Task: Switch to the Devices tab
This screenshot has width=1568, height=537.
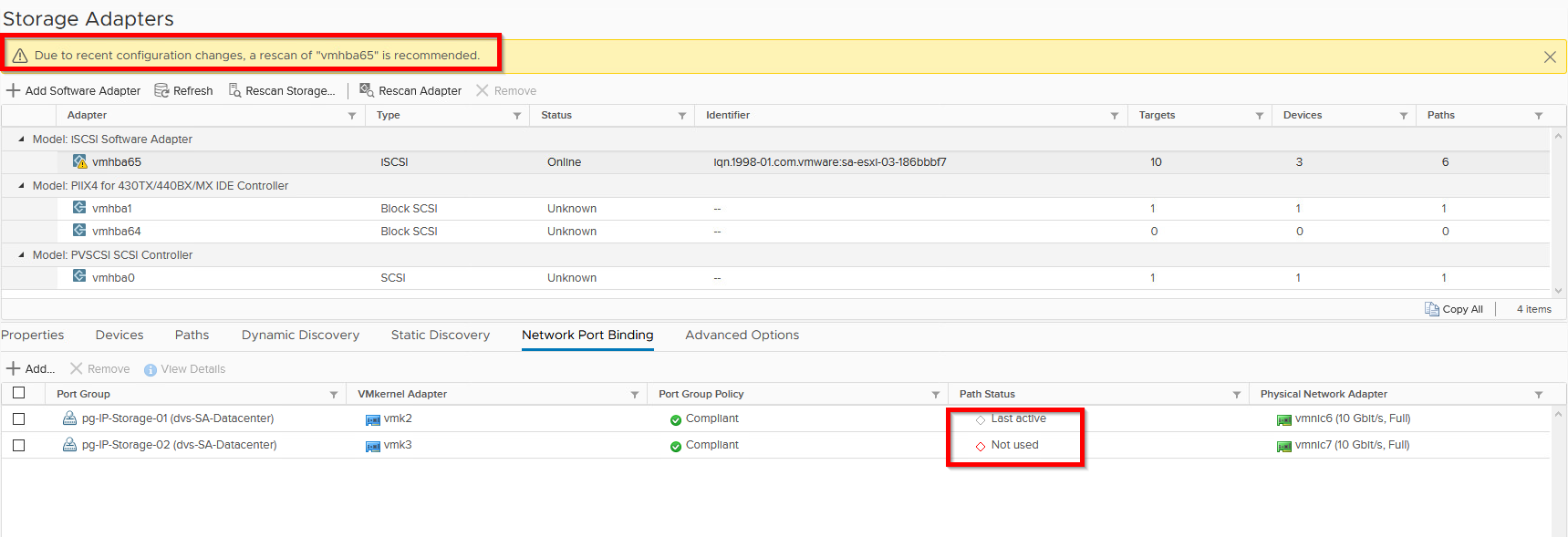Action: (x=119, y=336)
